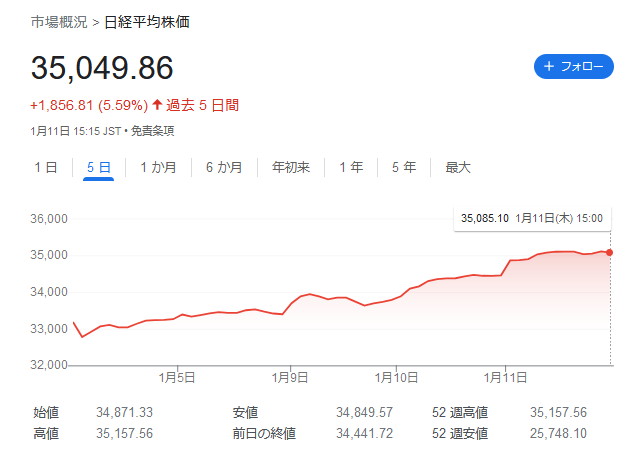The height and width of the screenshot is (452, 642).
Task: Click the previous close value 34,441.72
Action: pos(364,433)
